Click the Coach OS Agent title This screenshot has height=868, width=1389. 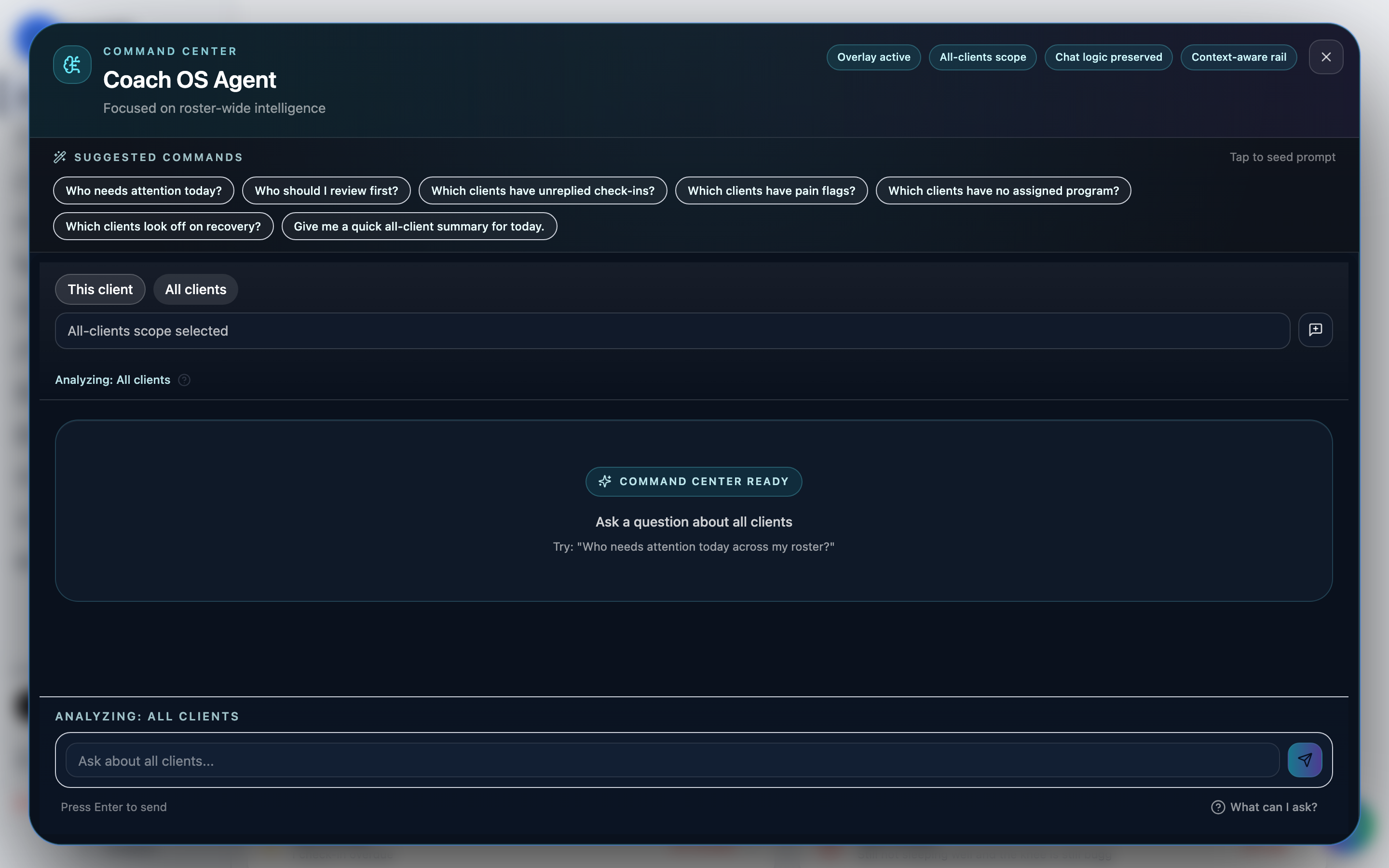(190, 80)
